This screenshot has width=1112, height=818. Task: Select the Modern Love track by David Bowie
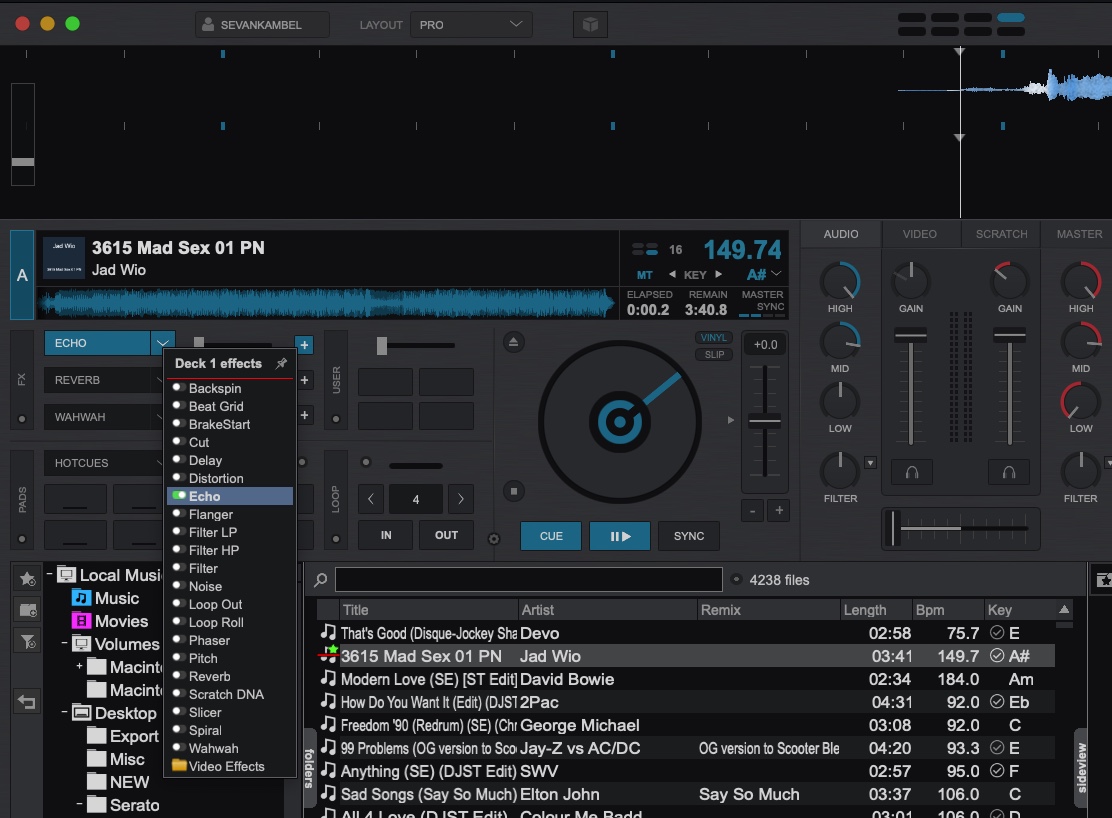tap(686, 679)
